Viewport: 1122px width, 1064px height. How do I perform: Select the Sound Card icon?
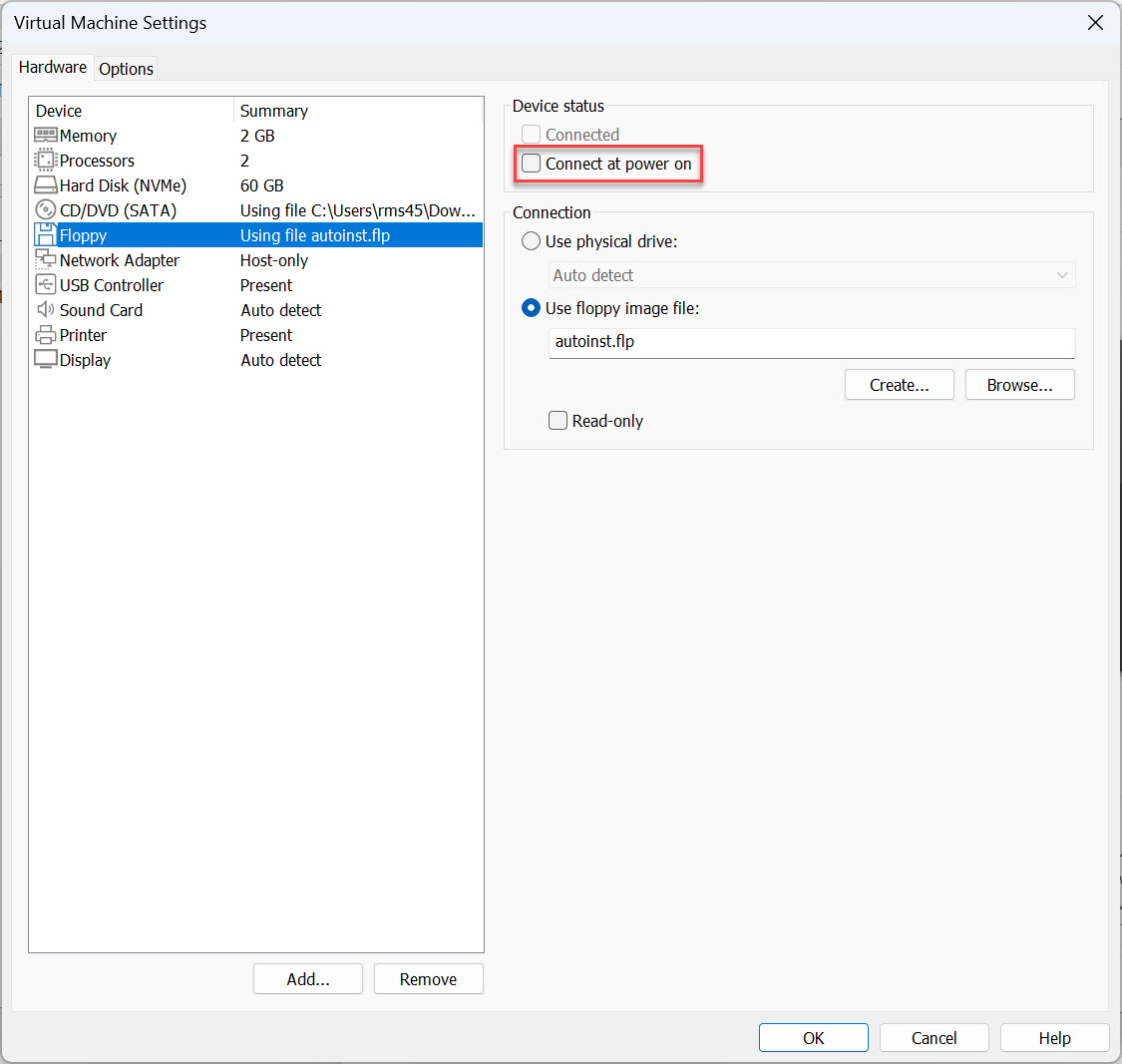46,310
